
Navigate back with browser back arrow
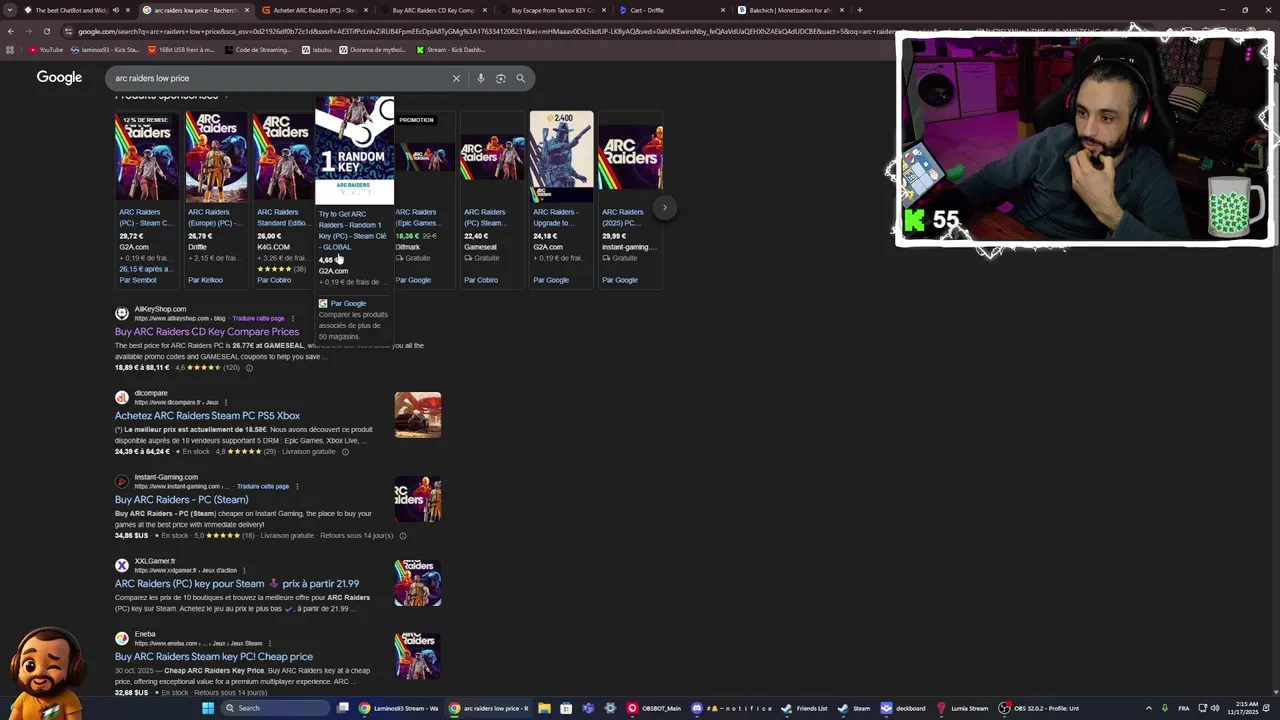(x=11, y=31)
